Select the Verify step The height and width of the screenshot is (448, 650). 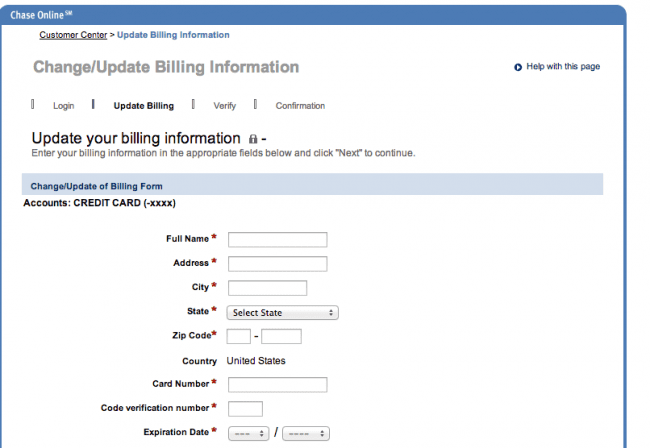(225, 106)
